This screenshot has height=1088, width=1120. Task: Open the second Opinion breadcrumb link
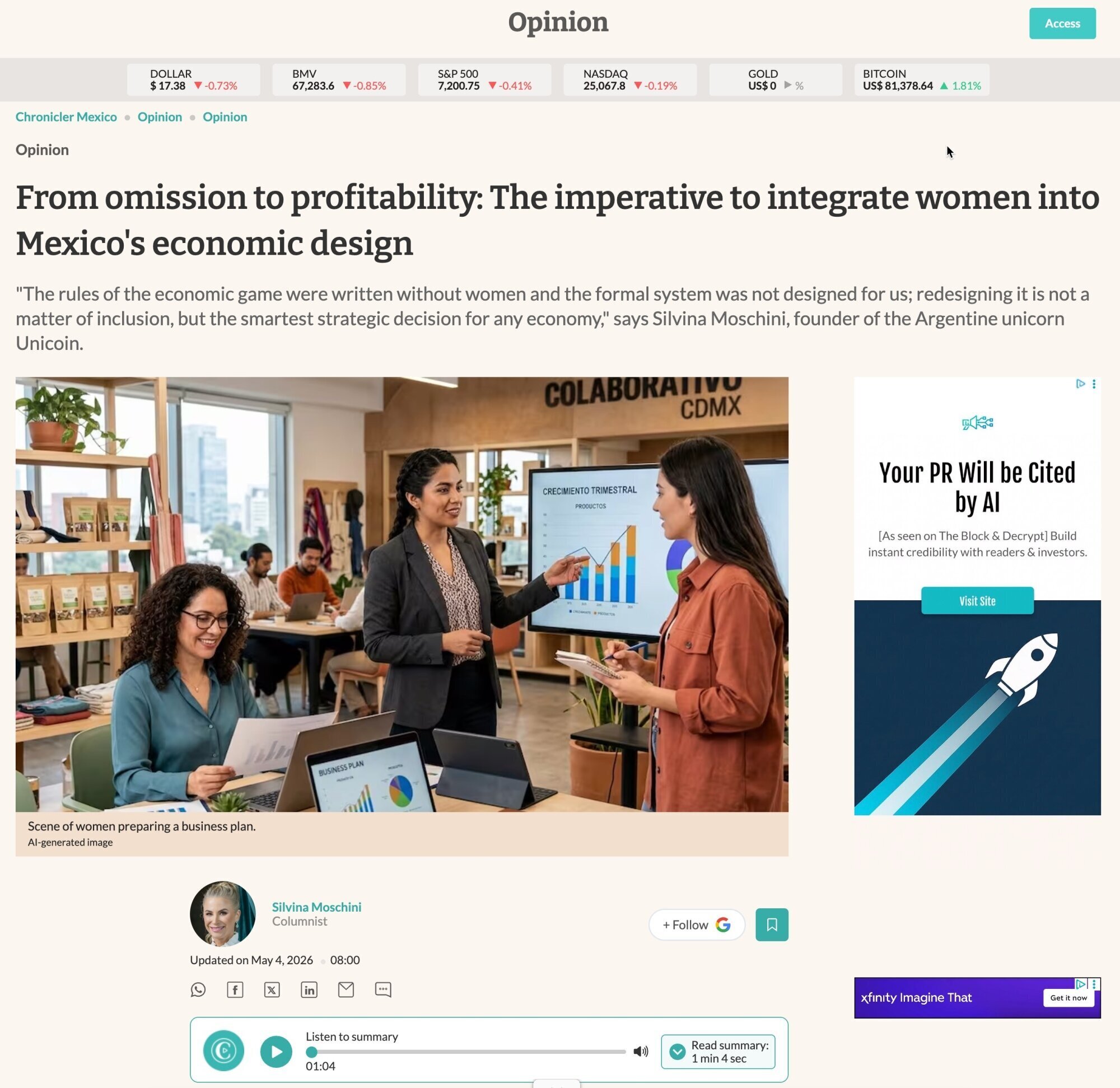pos(225,116)
